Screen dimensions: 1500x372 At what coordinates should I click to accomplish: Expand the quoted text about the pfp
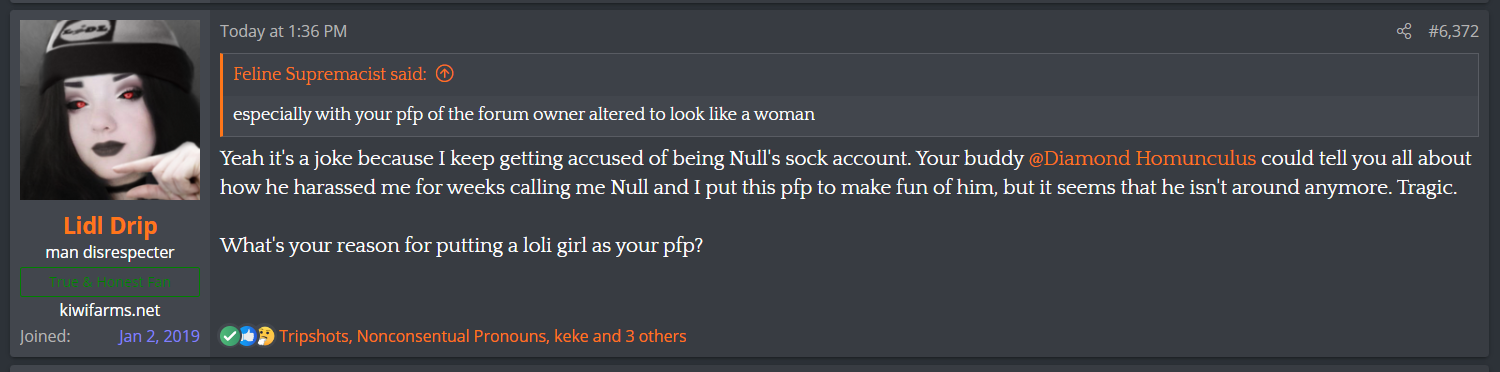point(850,115)
